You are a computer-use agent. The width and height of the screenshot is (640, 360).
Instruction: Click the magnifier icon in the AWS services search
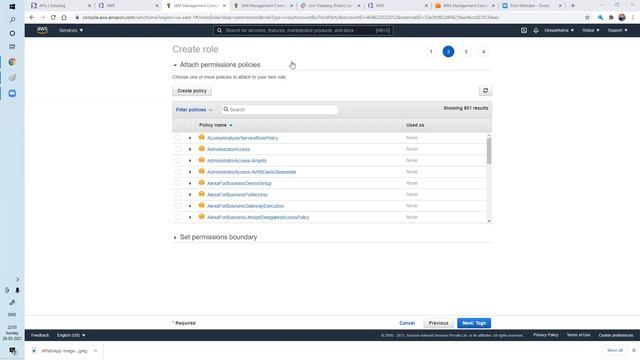click(219, 30)
